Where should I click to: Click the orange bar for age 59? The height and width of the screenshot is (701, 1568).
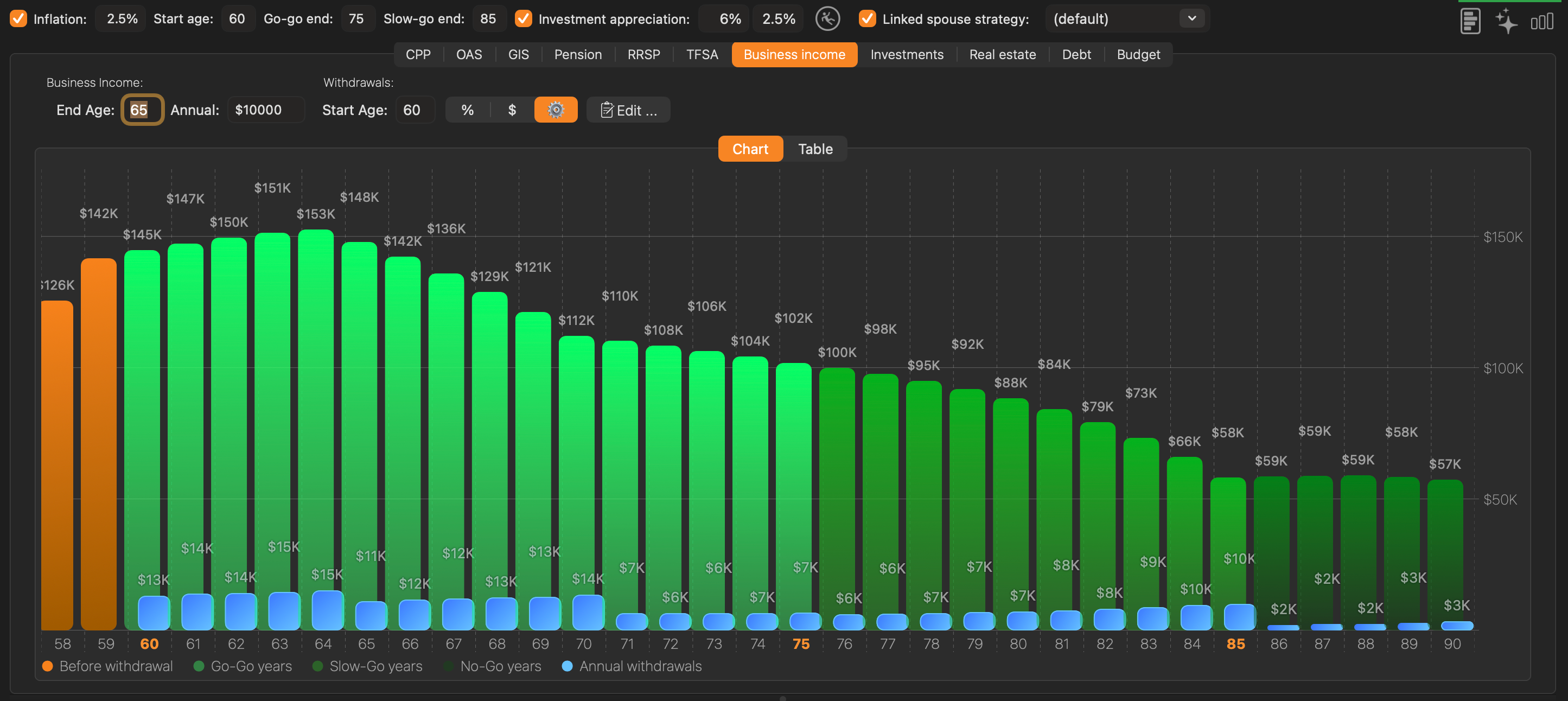pos(99,444)
